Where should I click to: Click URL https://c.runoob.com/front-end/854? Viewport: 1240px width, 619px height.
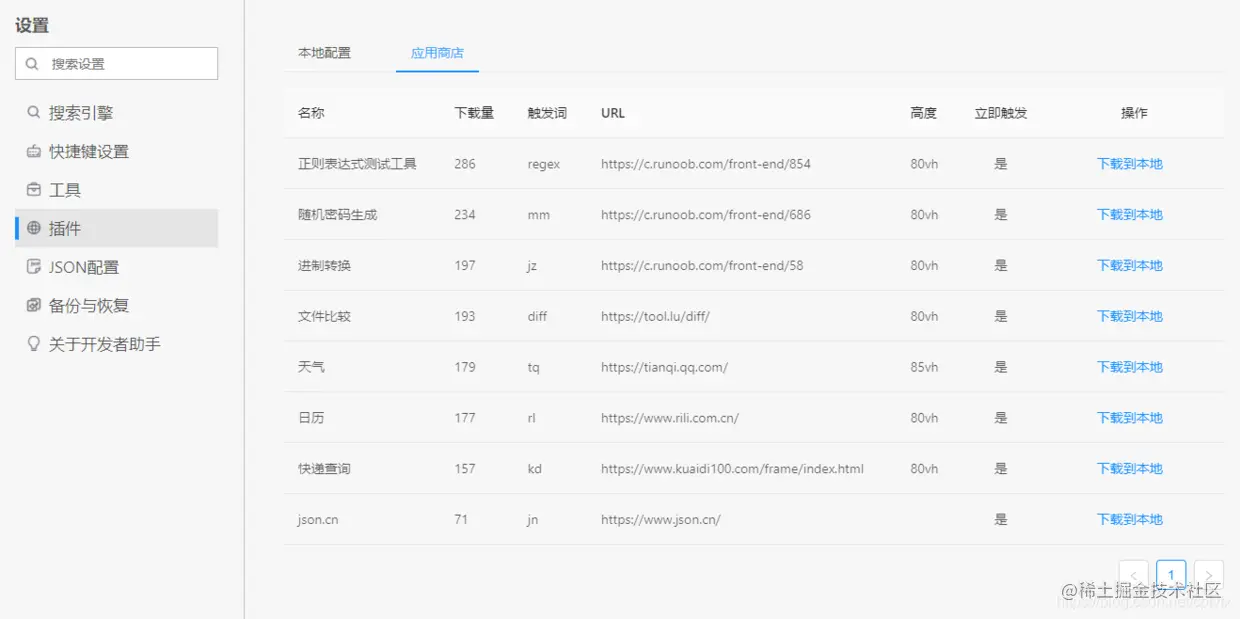click(x=706, y=164)
